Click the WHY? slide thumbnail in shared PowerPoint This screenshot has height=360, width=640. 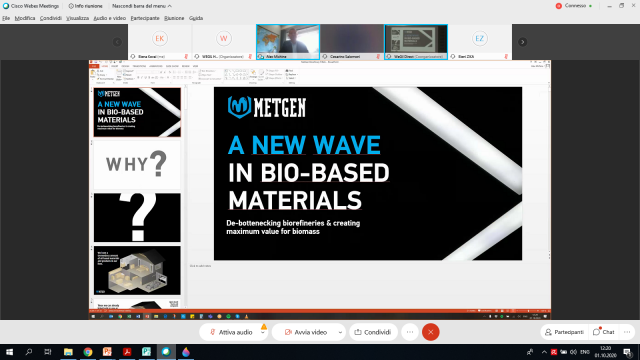click(x=137, y=165)
